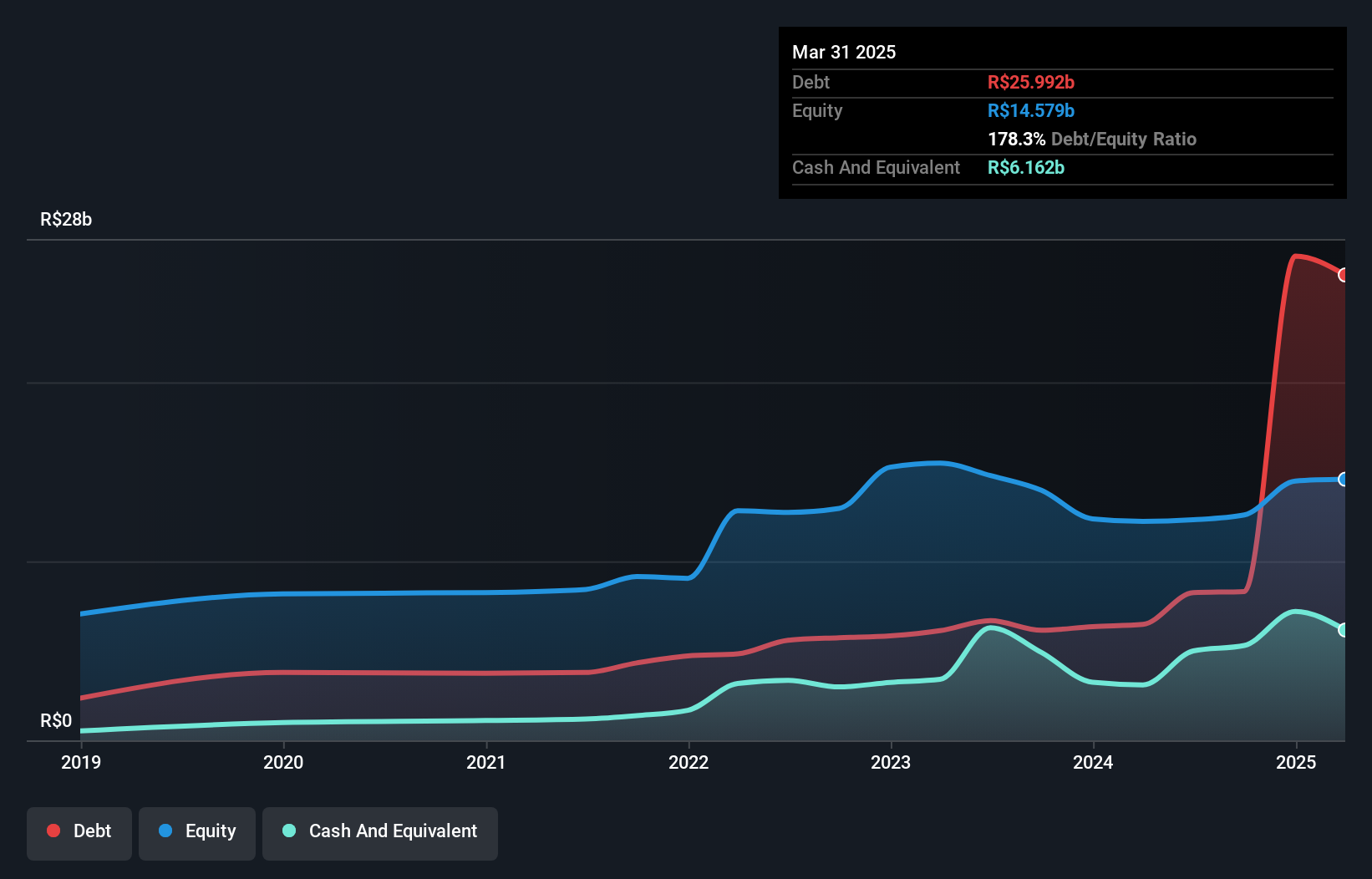Image resolution: width=1372 pixels, height=879 pixels.
Task: Expand the Mar 31 2025 tooltip header
Action: tap(844, 52)
